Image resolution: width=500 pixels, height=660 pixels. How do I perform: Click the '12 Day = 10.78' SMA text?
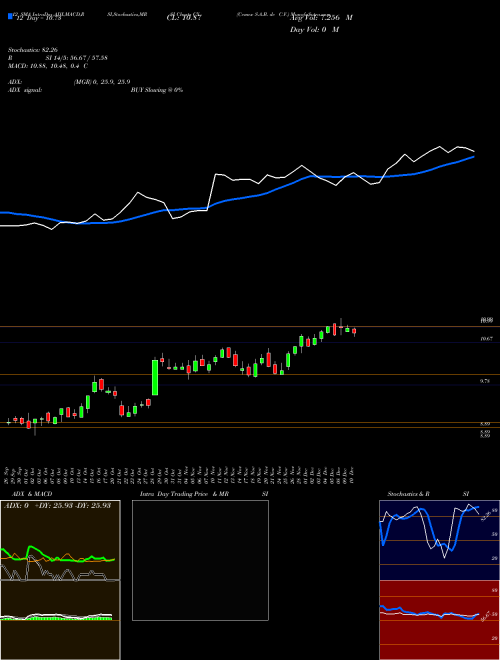point(37,18)
